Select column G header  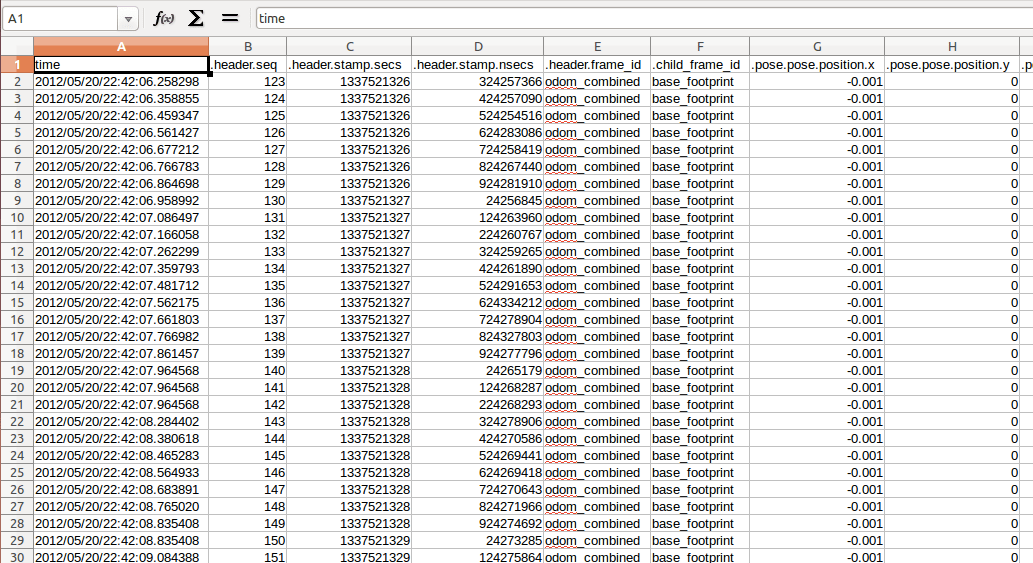(x=817, y=47)
